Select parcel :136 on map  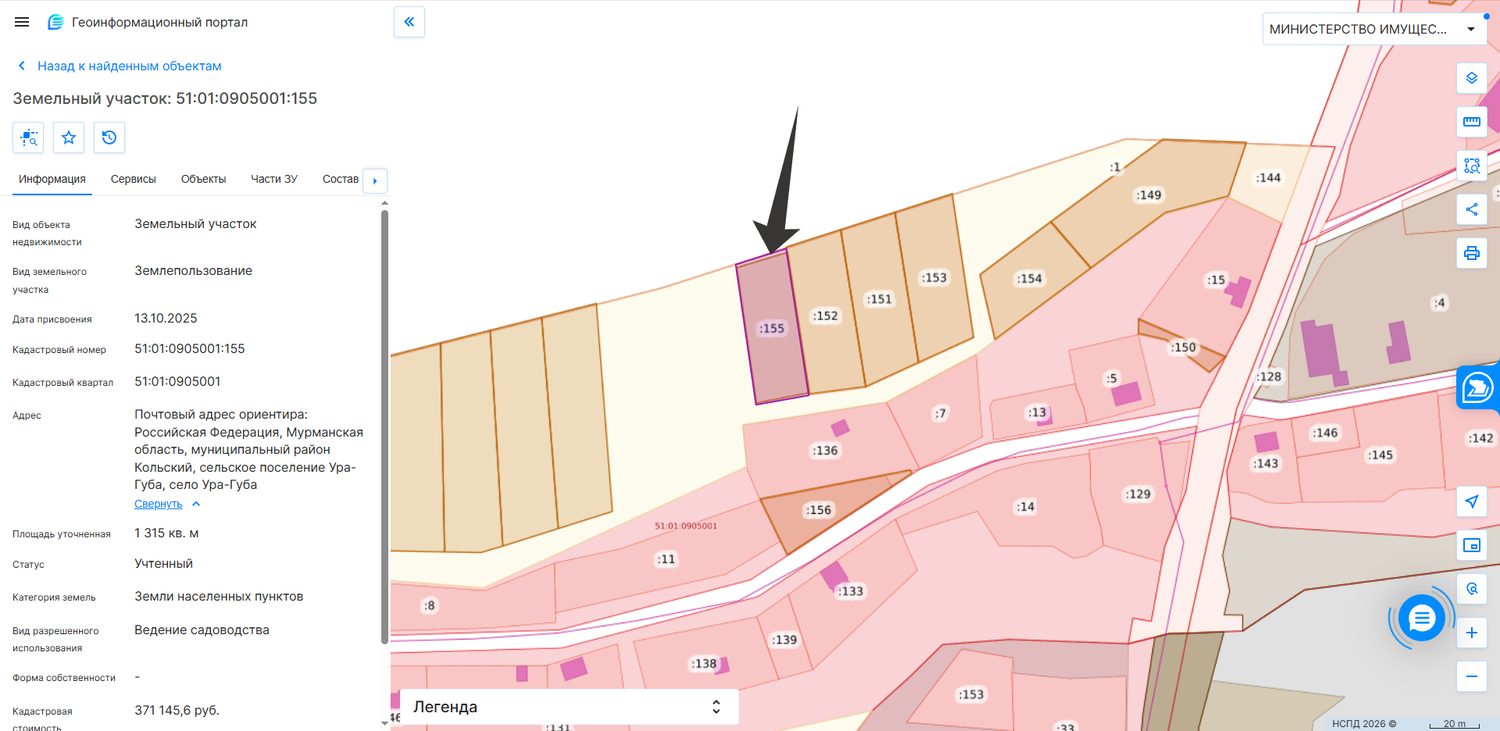point(825,451)
